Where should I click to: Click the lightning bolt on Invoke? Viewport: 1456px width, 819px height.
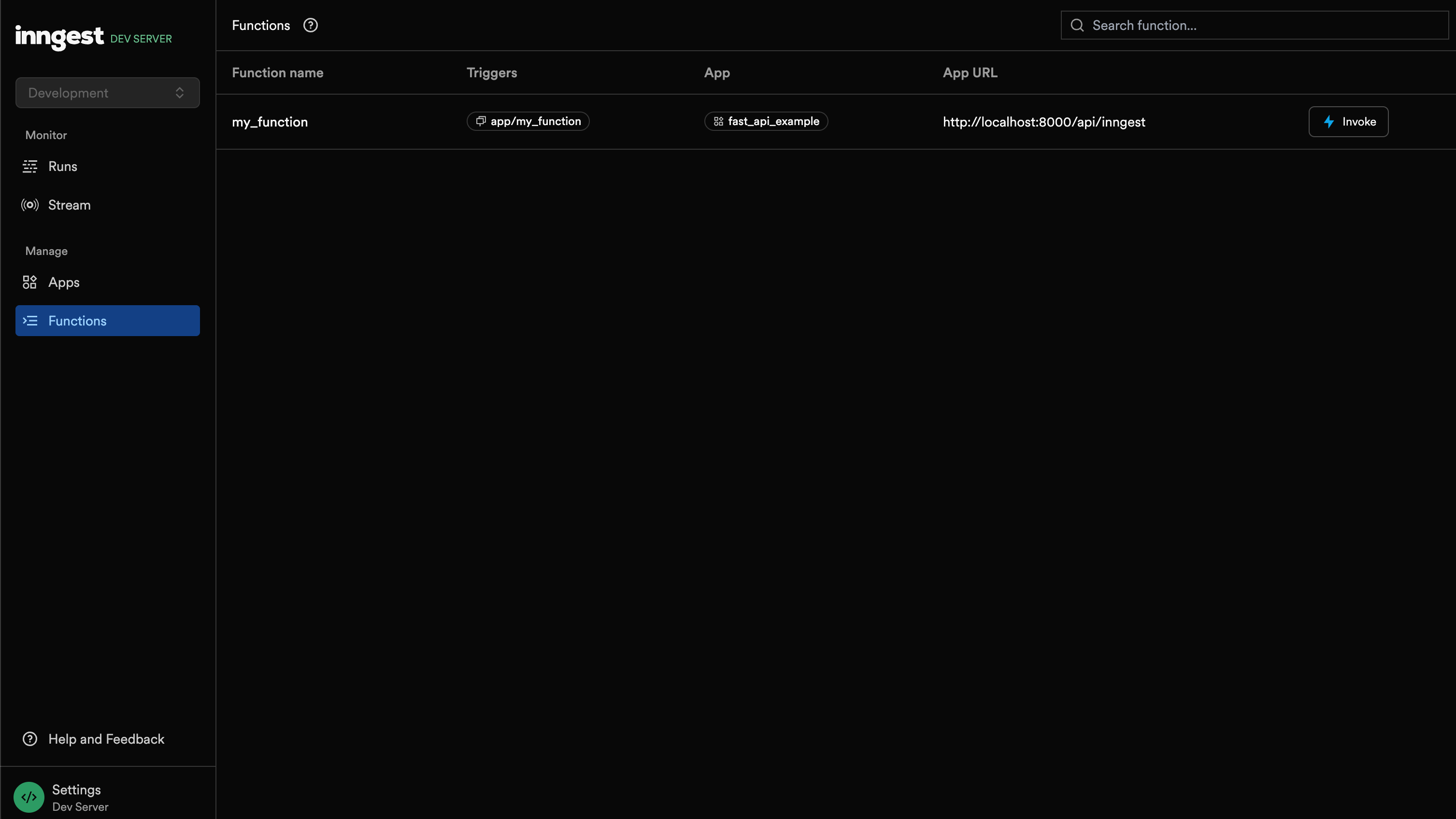[1329, 121]
